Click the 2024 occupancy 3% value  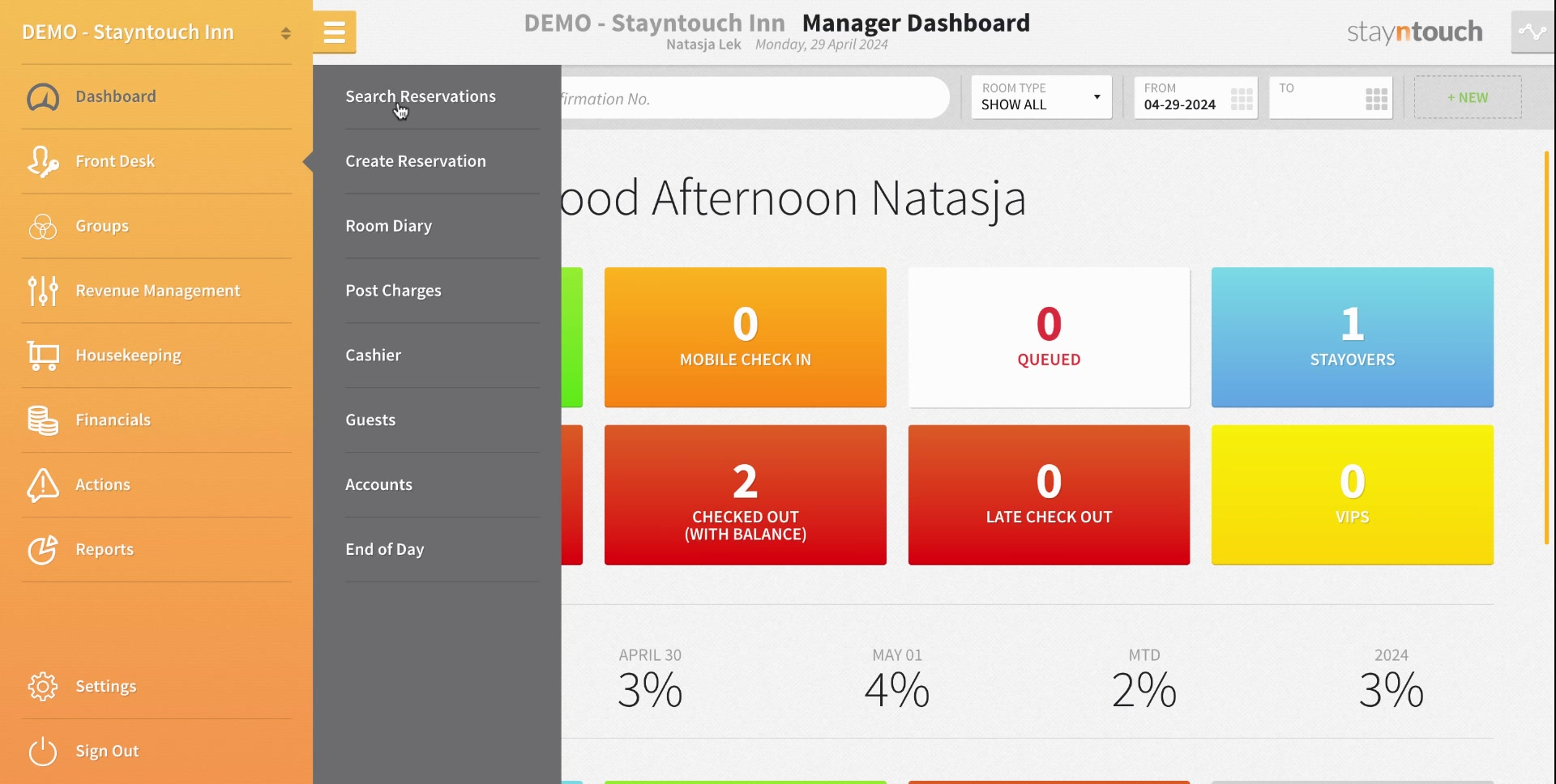[1391, 691]
